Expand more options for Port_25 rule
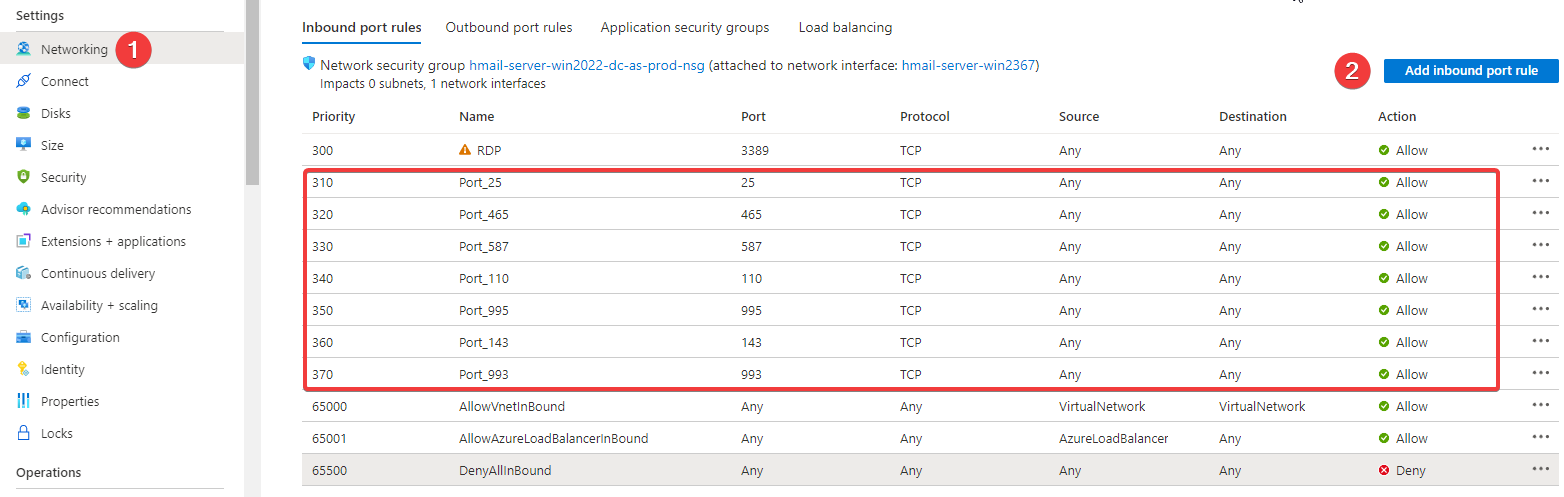The height and width of the screenshot is (497, 1564). click(x=1540, y=182)
